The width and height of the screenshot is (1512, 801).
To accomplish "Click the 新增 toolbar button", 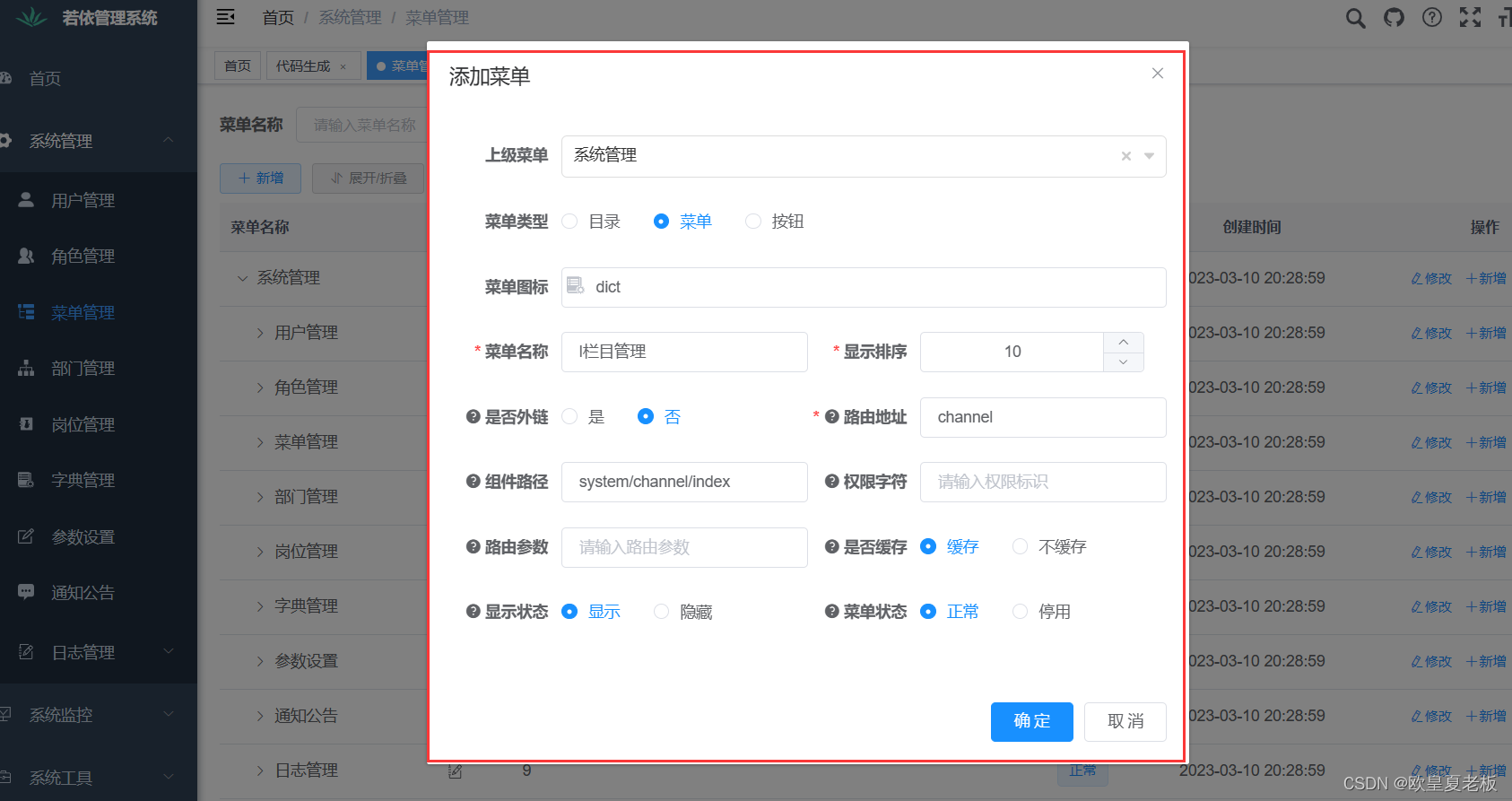I will pos(260,178).
